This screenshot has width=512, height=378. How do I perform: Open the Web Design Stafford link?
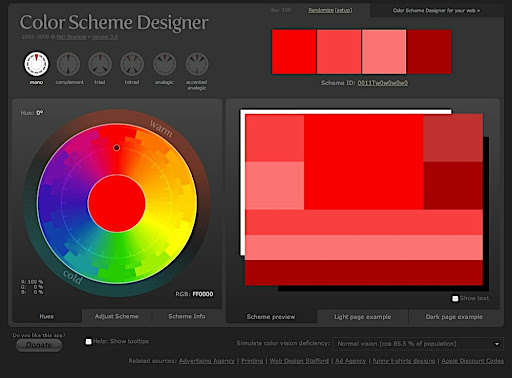[299, 361]
